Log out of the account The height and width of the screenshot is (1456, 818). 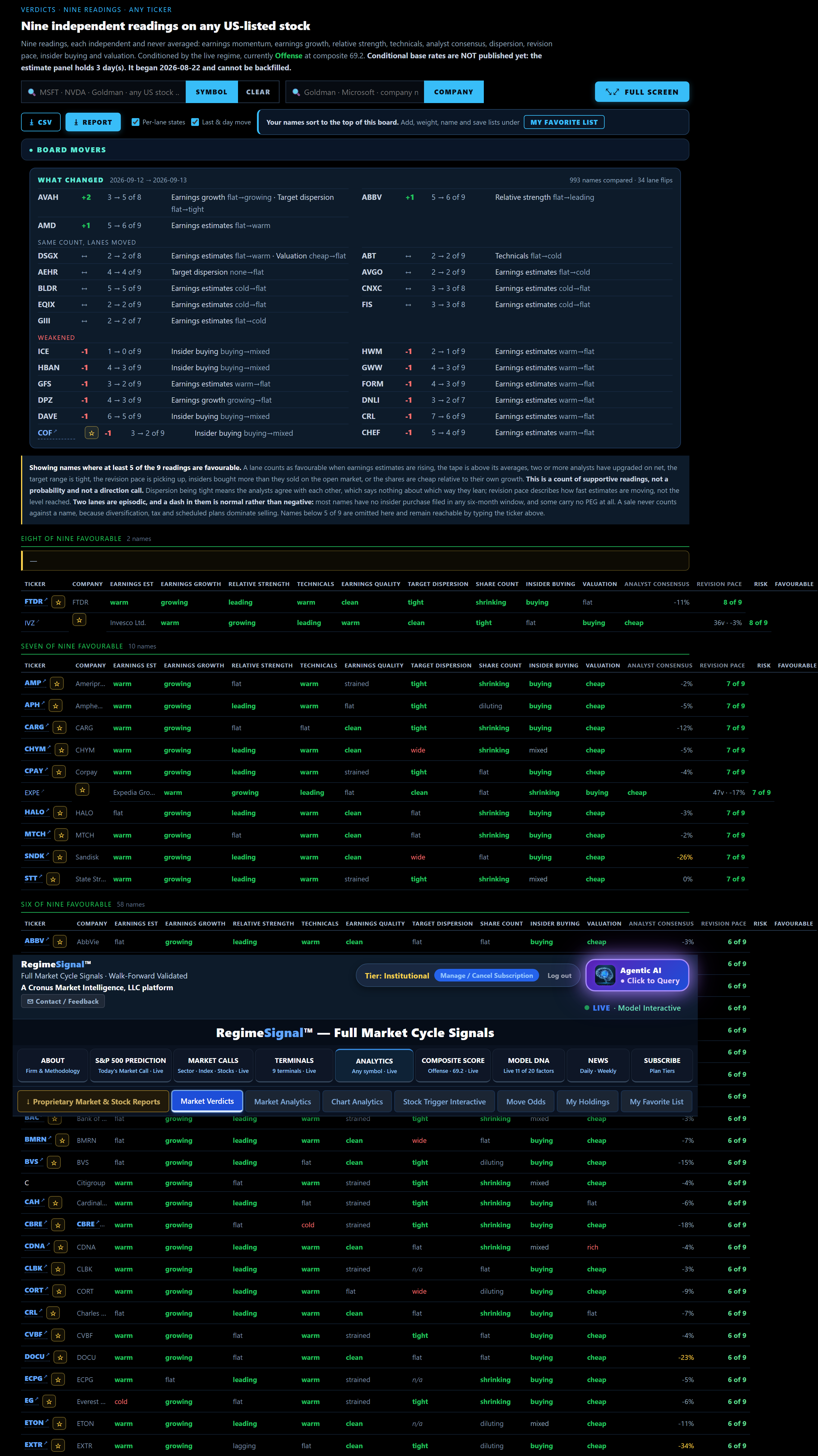[559, 975]
